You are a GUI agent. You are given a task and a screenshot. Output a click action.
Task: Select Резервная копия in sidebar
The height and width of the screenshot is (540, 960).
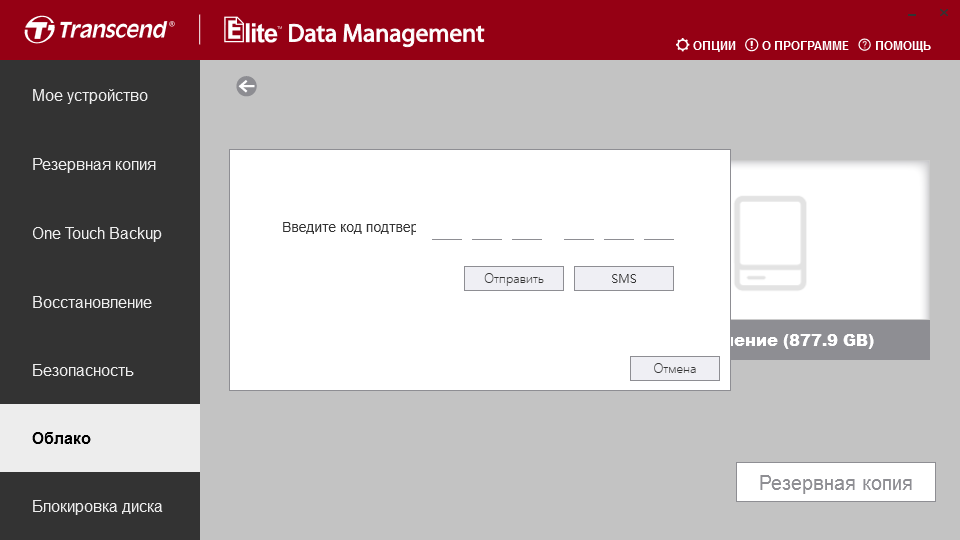[100, 164]
